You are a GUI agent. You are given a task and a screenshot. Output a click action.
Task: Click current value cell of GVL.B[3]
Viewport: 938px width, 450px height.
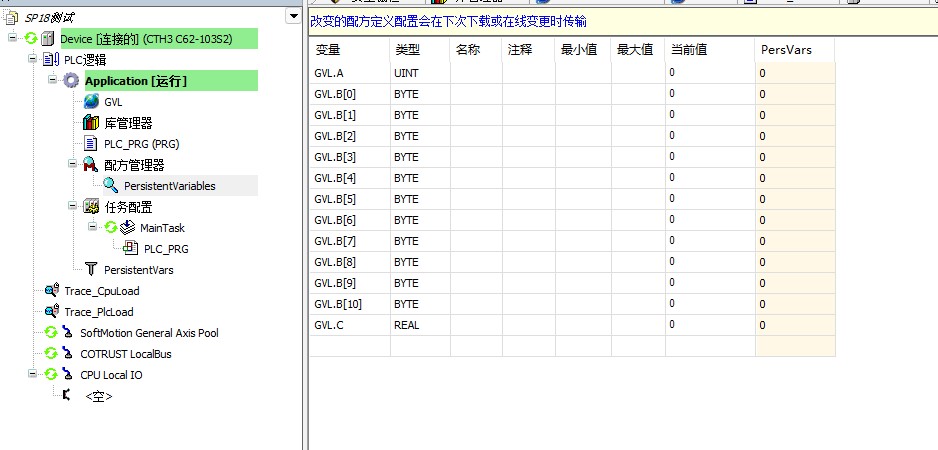[710, 157]
